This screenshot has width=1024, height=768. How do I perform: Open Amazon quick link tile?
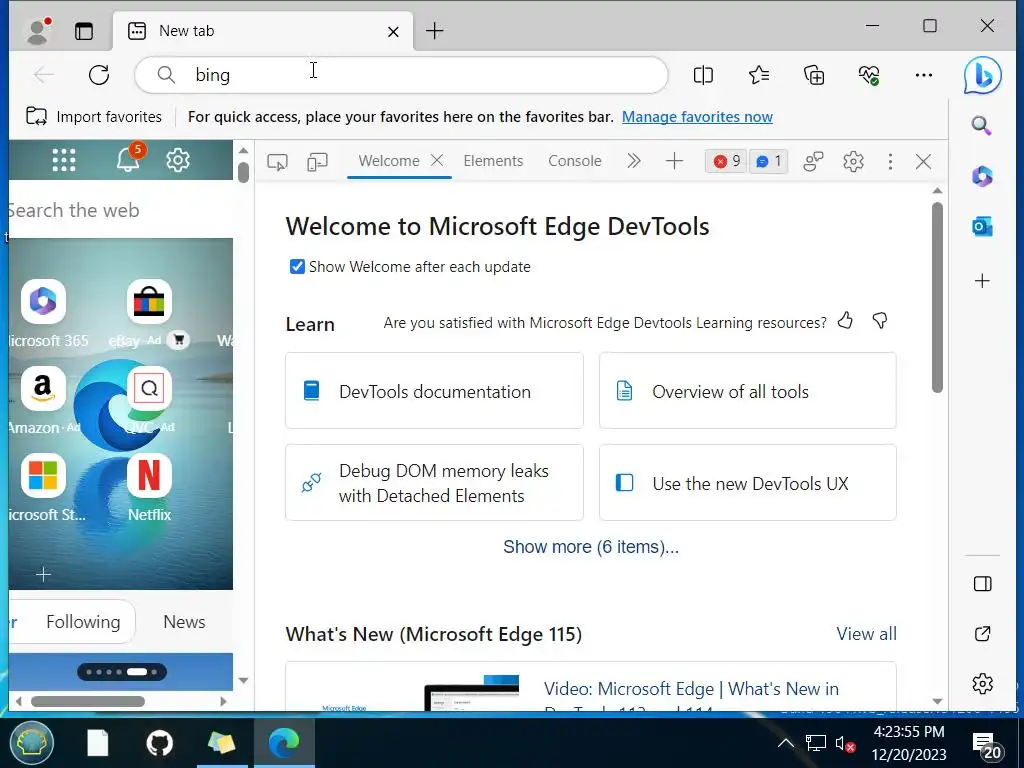[x=42, y=389]
